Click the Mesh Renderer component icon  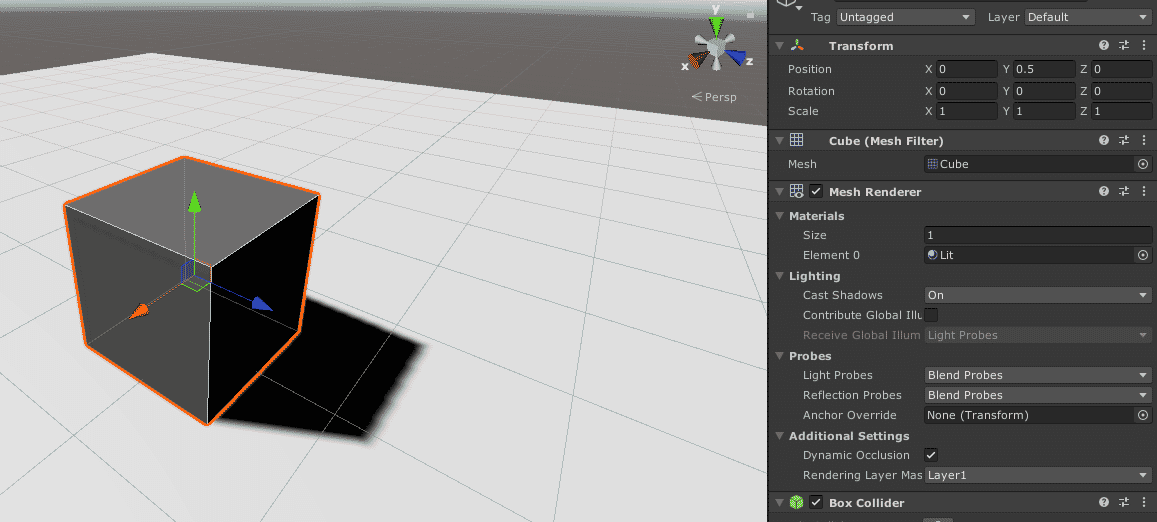coord(797,192)
